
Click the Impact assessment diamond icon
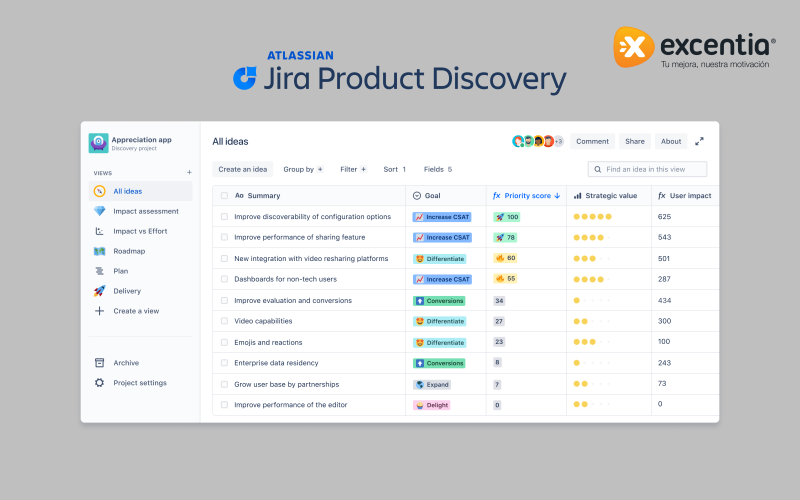coord(99,211)
